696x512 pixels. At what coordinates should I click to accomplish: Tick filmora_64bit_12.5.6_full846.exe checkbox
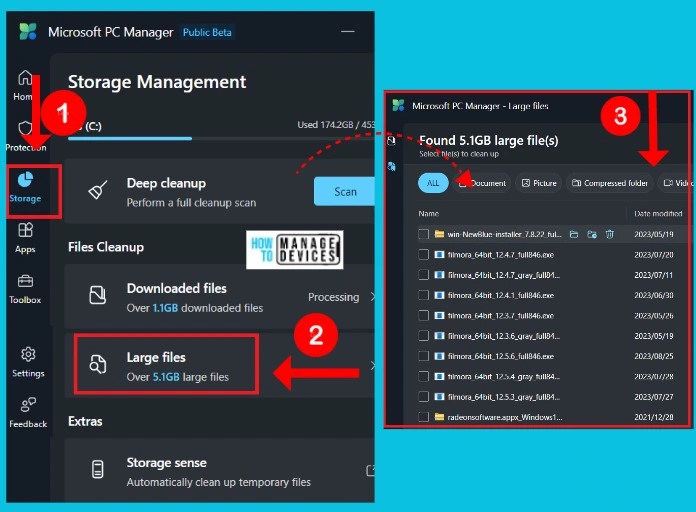[423, 356]
